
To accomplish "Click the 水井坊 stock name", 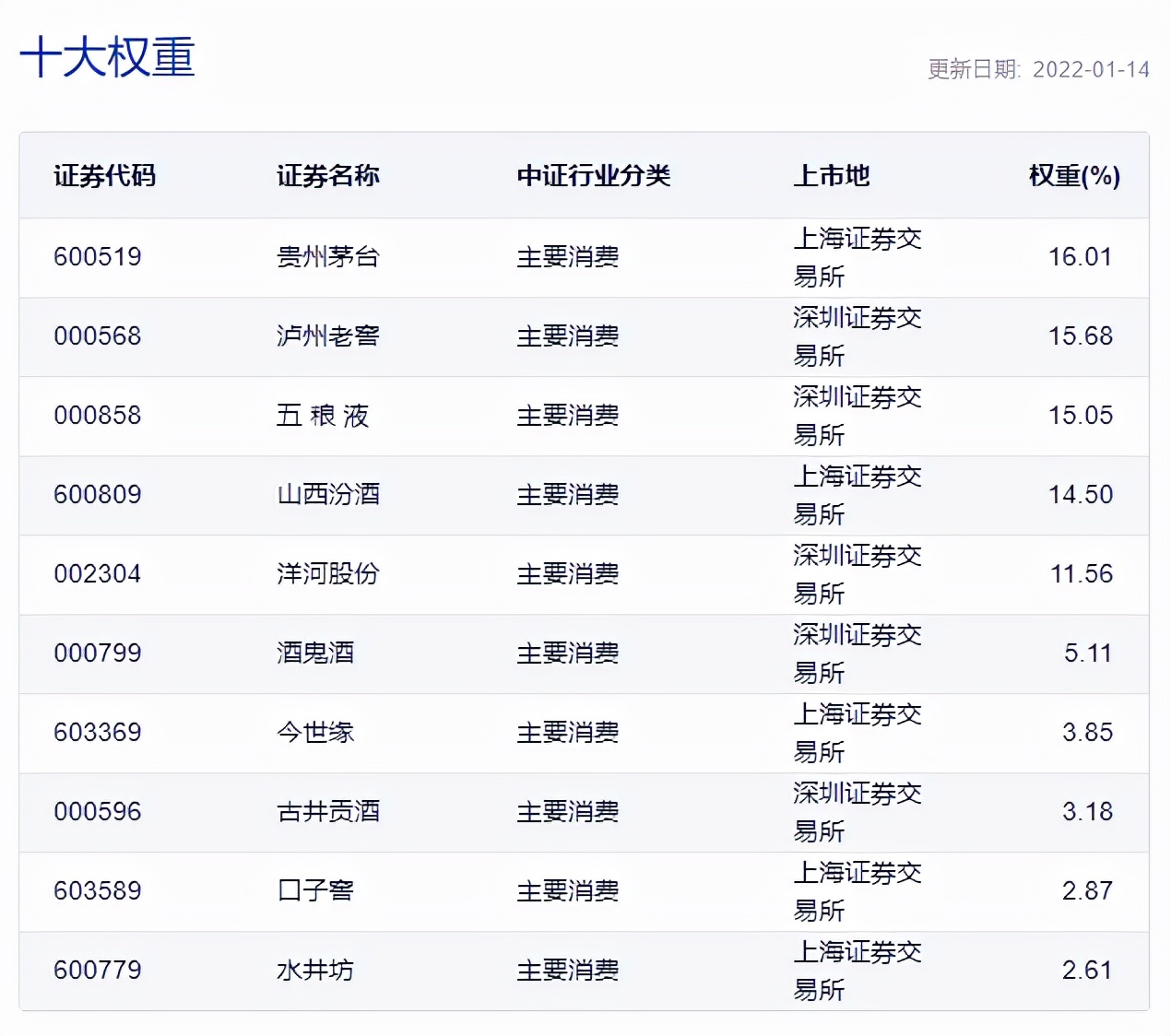I will point(313,971).
